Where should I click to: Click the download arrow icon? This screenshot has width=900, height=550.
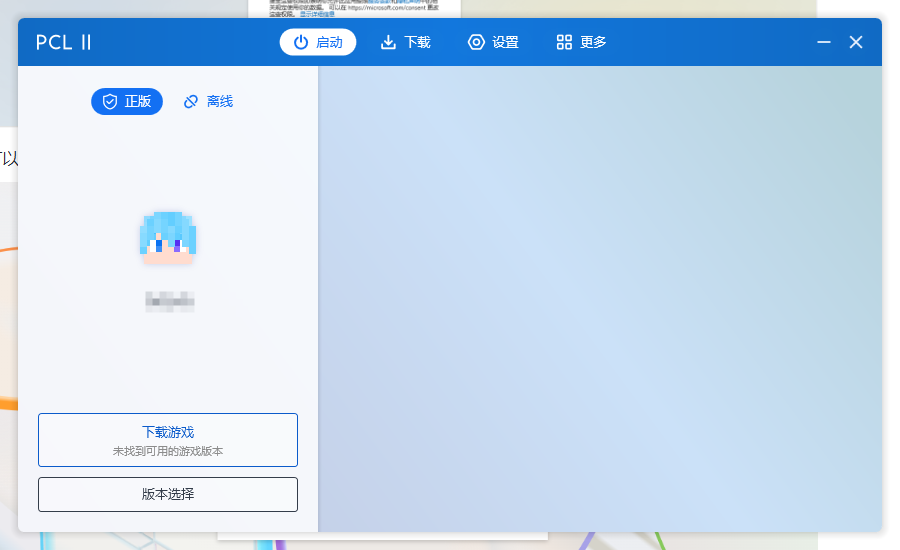(x=388, y=42)
